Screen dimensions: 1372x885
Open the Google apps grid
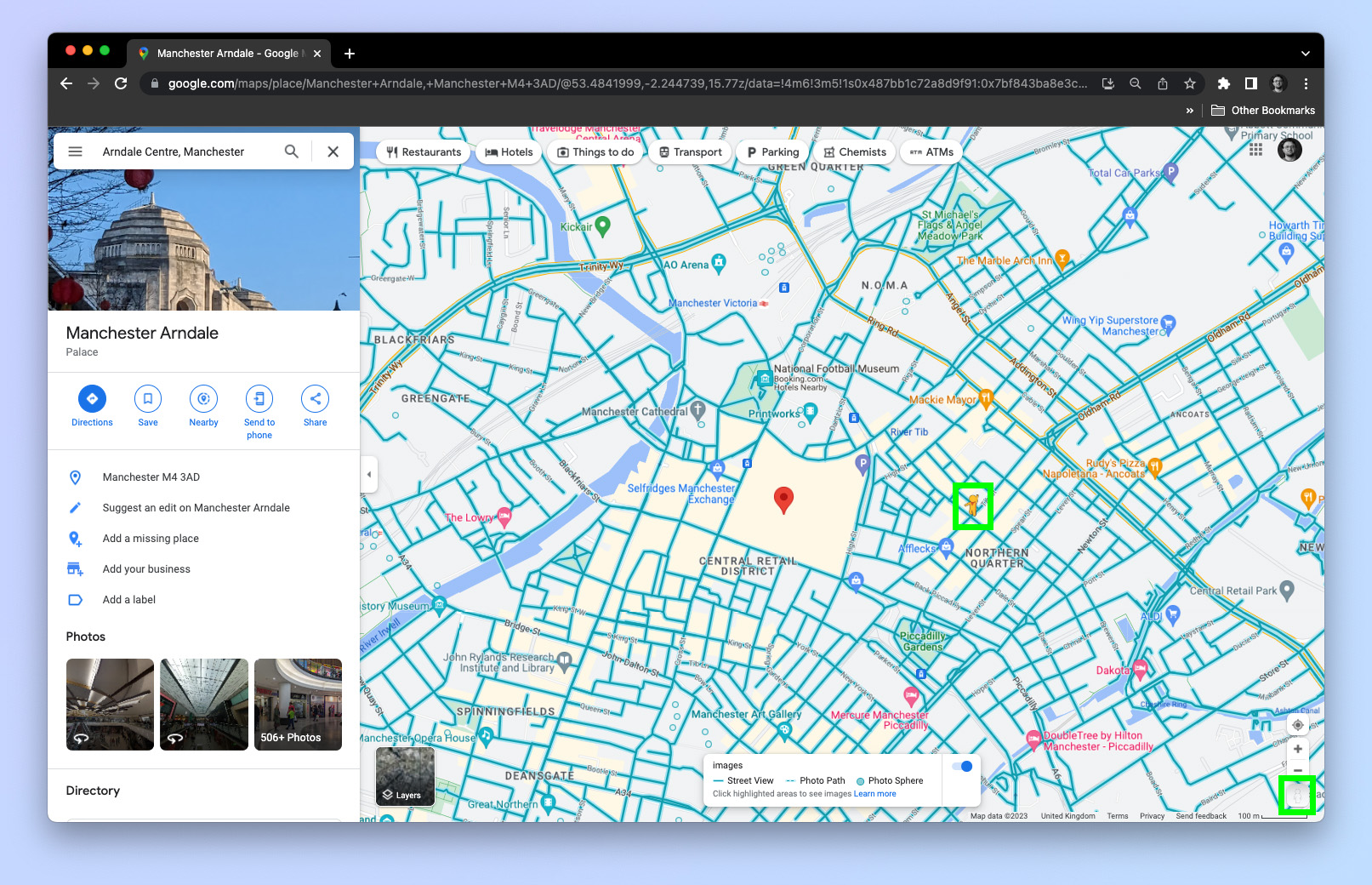click(x=1255, y=150)
